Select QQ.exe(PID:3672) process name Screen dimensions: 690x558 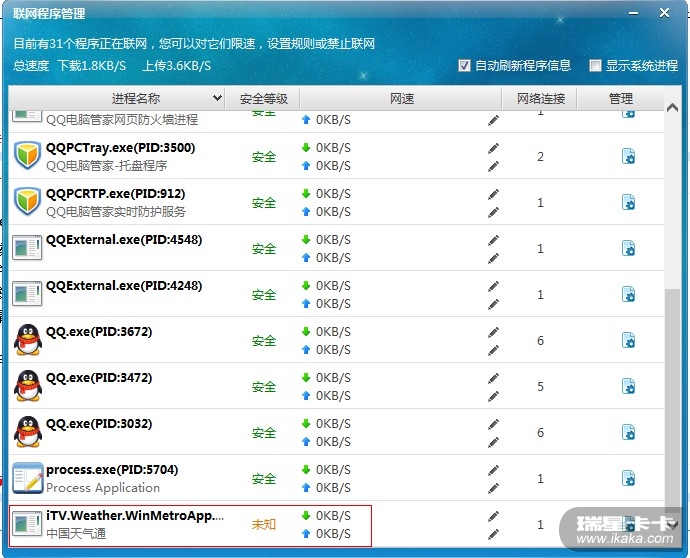99,332
